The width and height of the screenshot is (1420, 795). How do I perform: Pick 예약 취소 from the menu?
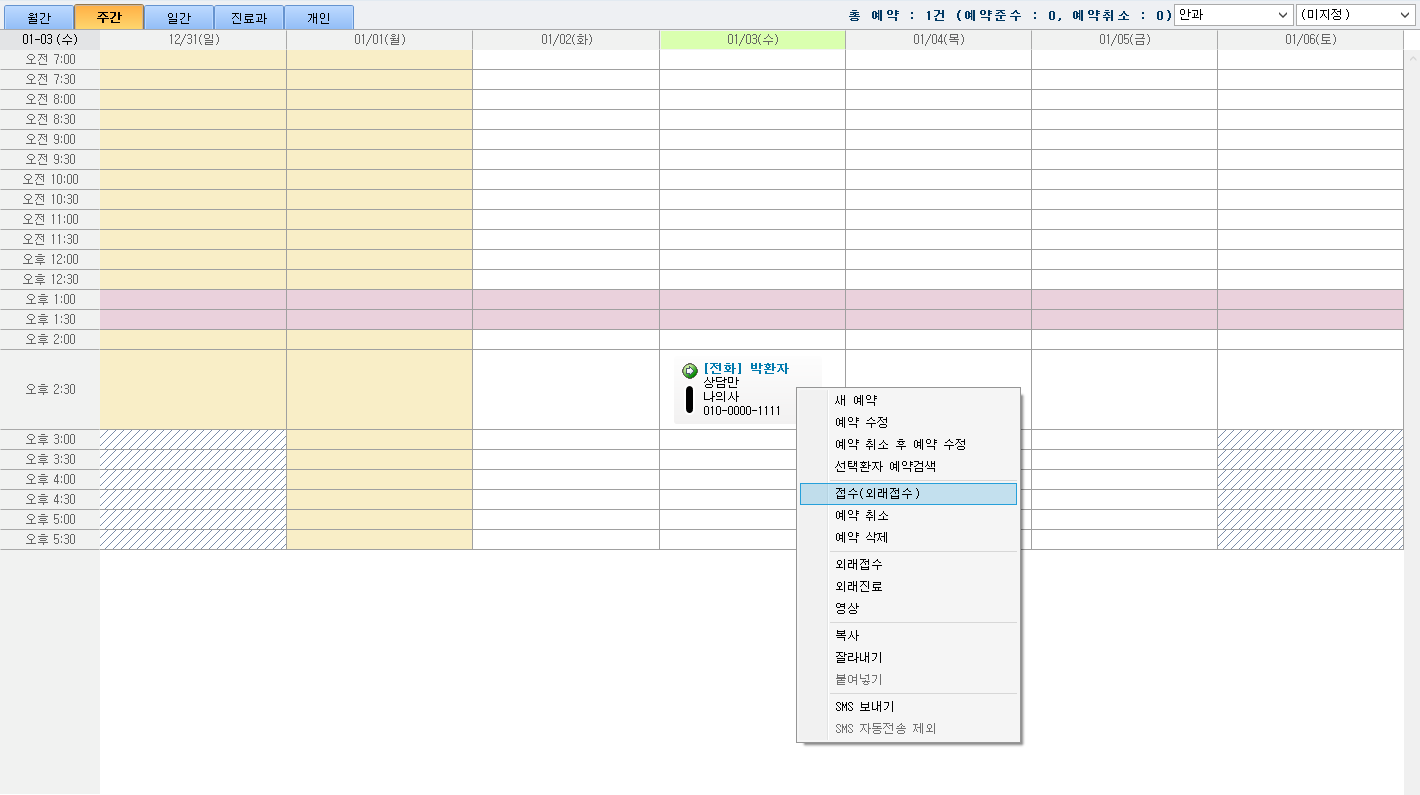[x=861, y=516]
